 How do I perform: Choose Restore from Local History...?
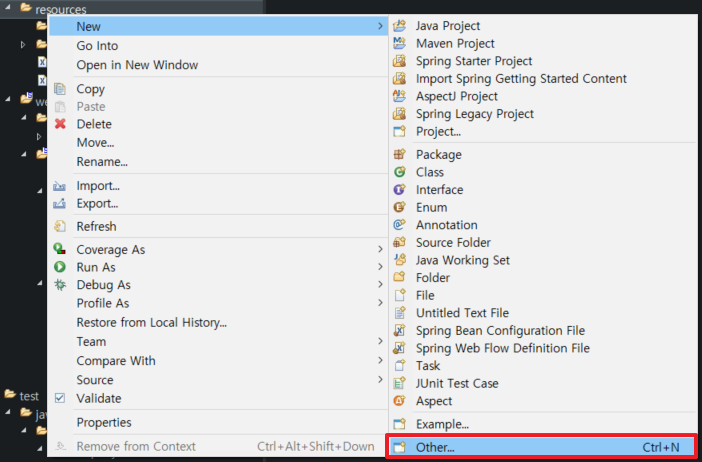[x=218, y=322]
